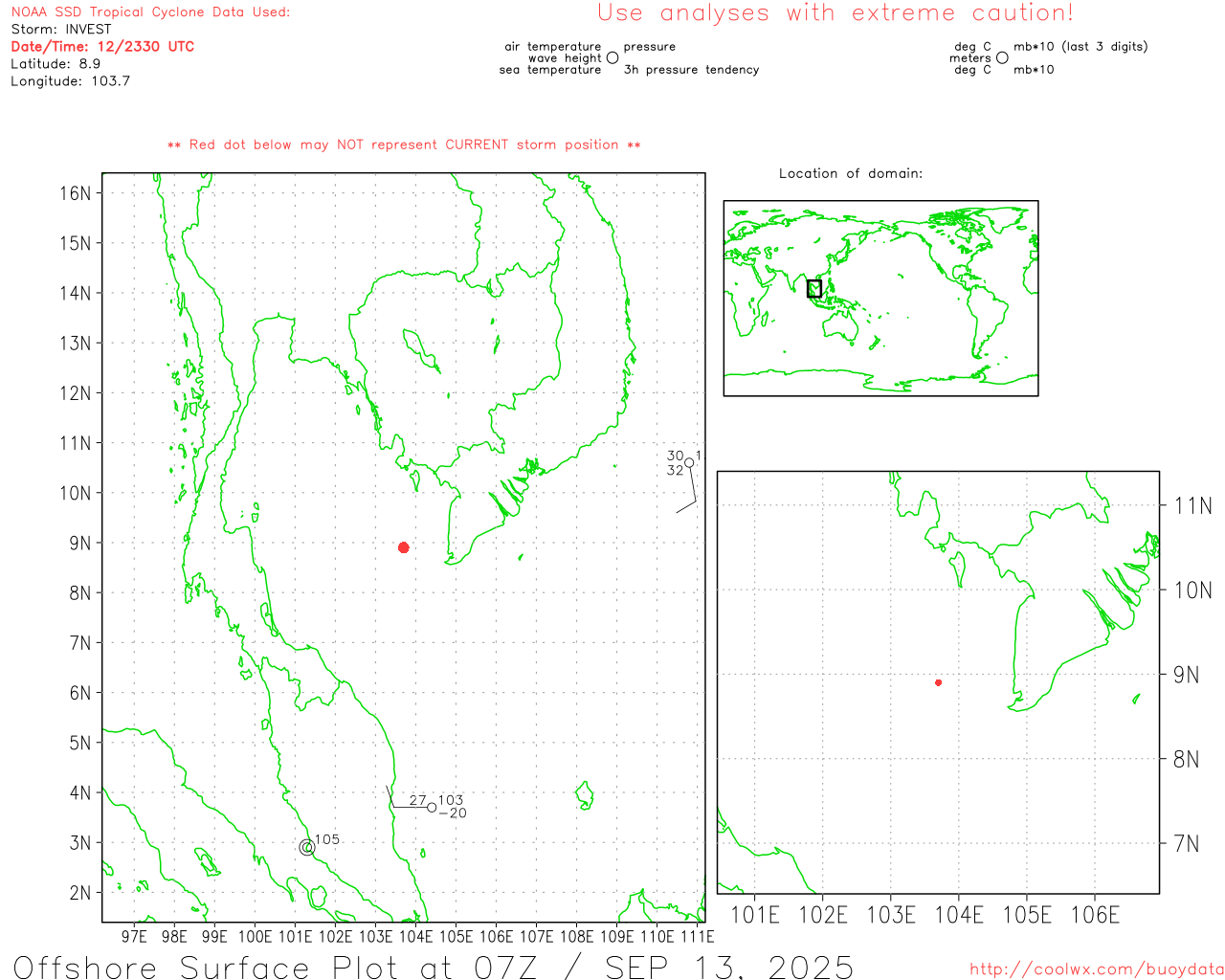Click the red storm dot on zoomed inset map
The height and width of the screenshot is (980, 1225).
point(939,682)
